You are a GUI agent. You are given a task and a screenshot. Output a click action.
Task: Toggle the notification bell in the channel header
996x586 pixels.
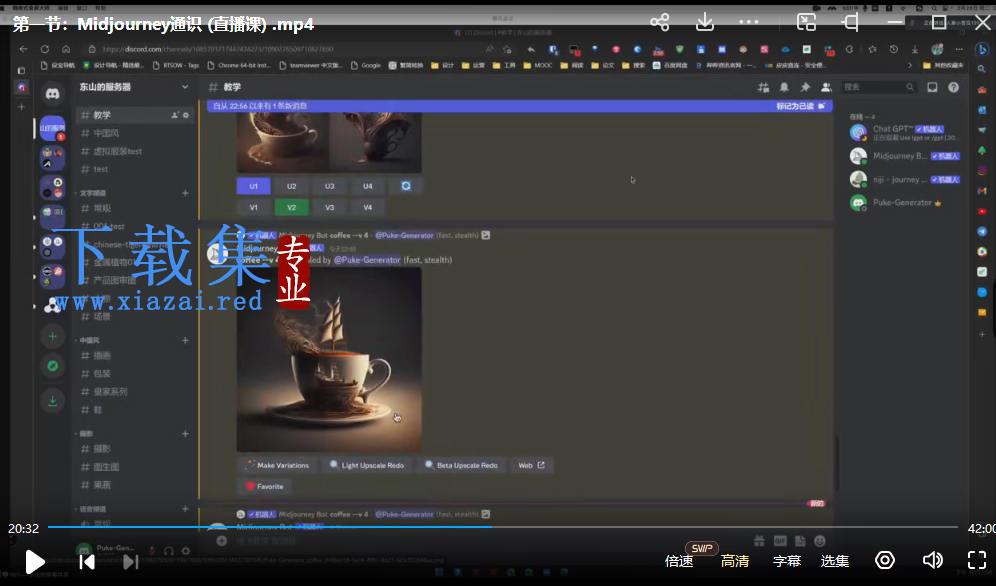pos(784,87)
